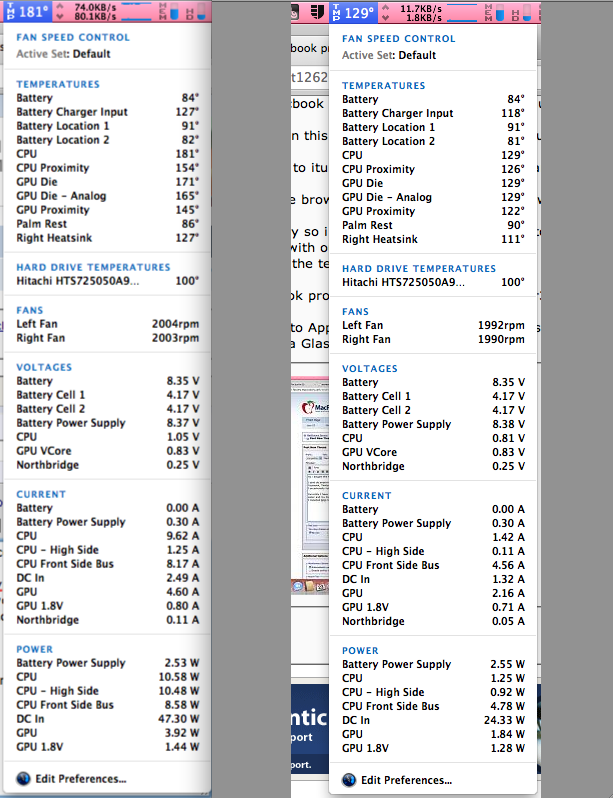Open the 129° temperature menu bar item

pos(353,12)
